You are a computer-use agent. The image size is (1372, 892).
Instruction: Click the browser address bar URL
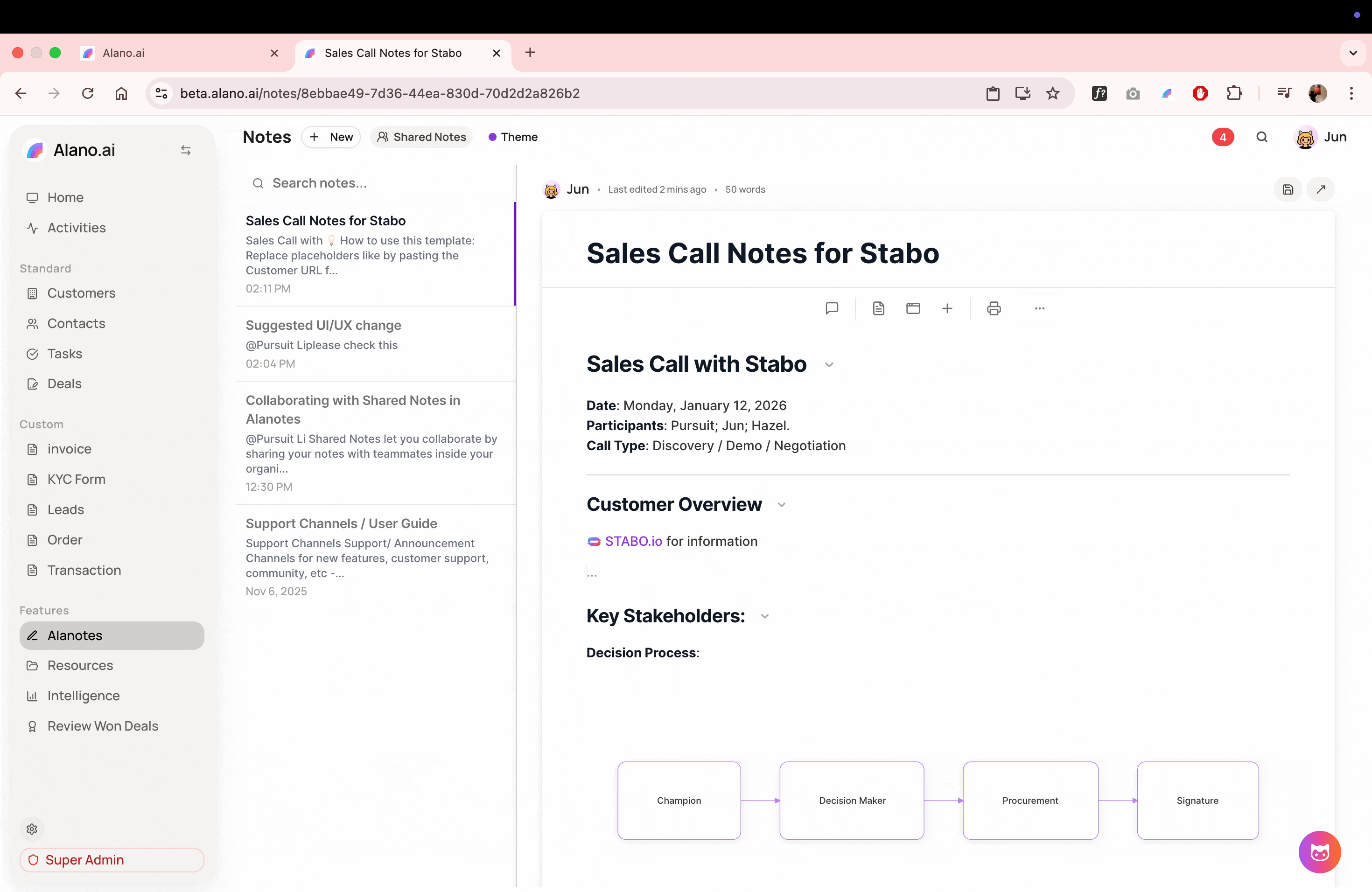[x=380, y=93]
